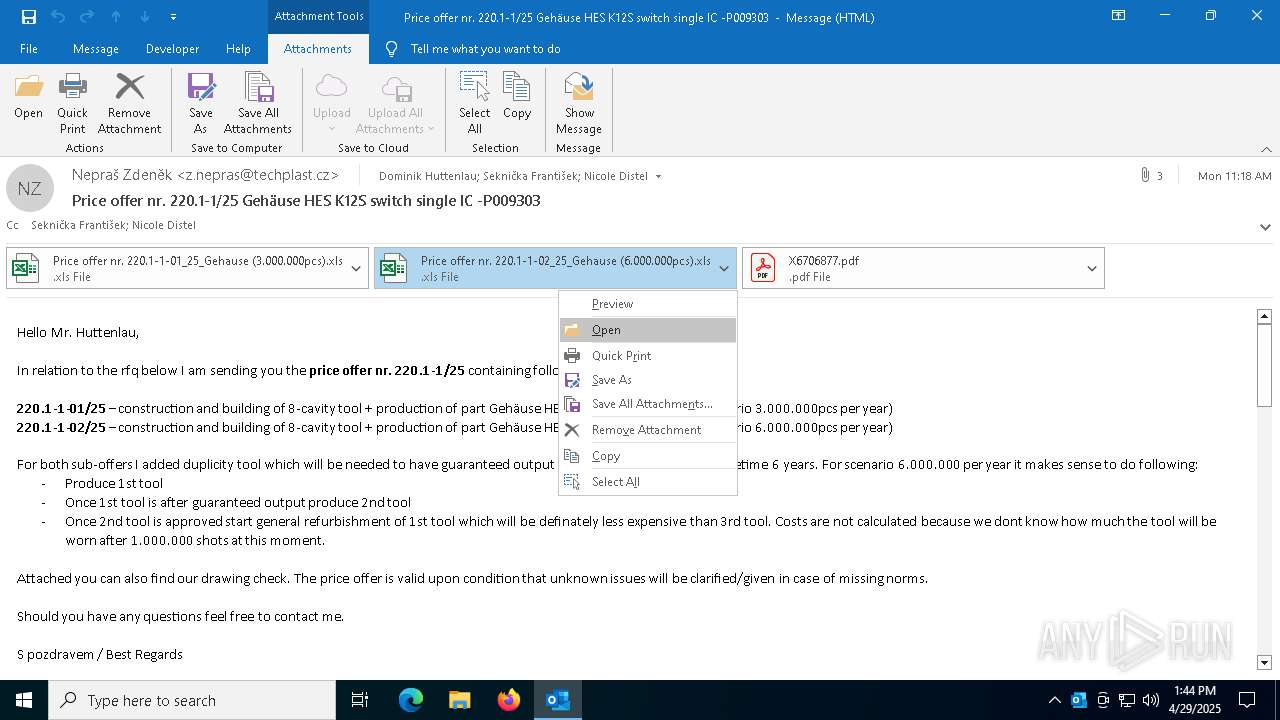Click the Save As ribbon icon
The image size is (1280, 720).
click(201, 104)
